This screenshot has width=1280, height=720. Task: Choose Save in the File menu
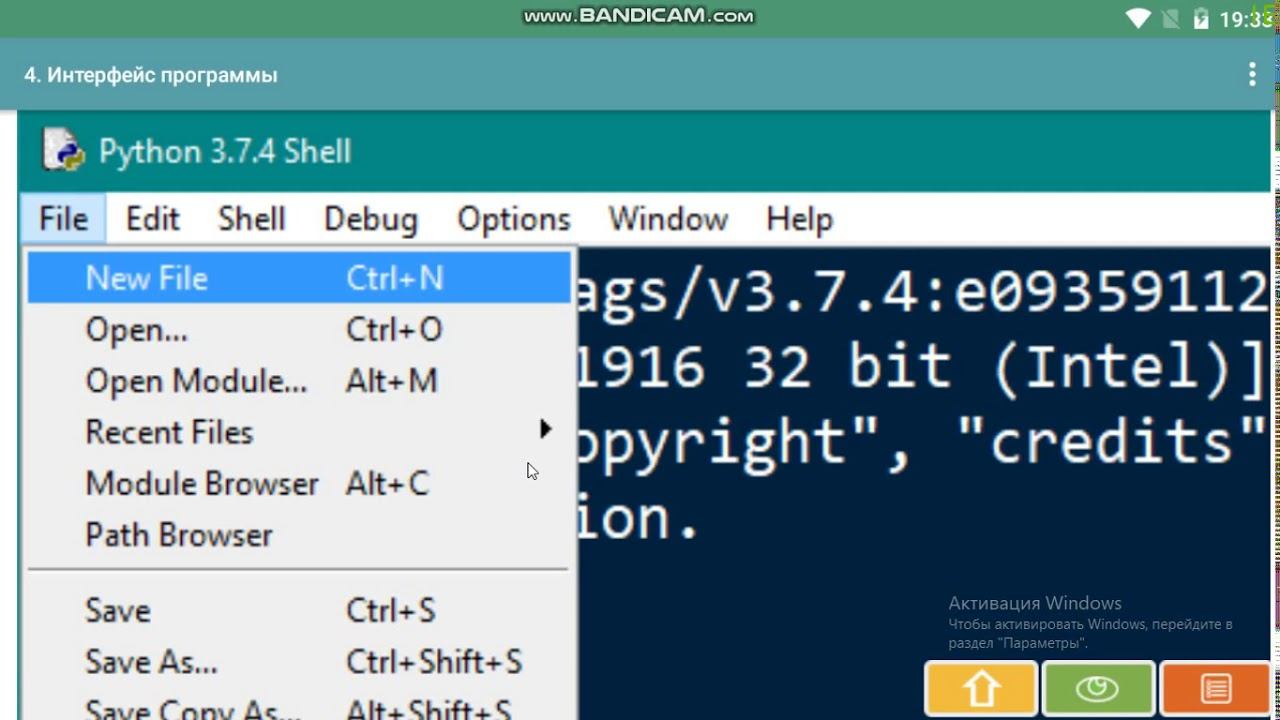pos(299,610)
